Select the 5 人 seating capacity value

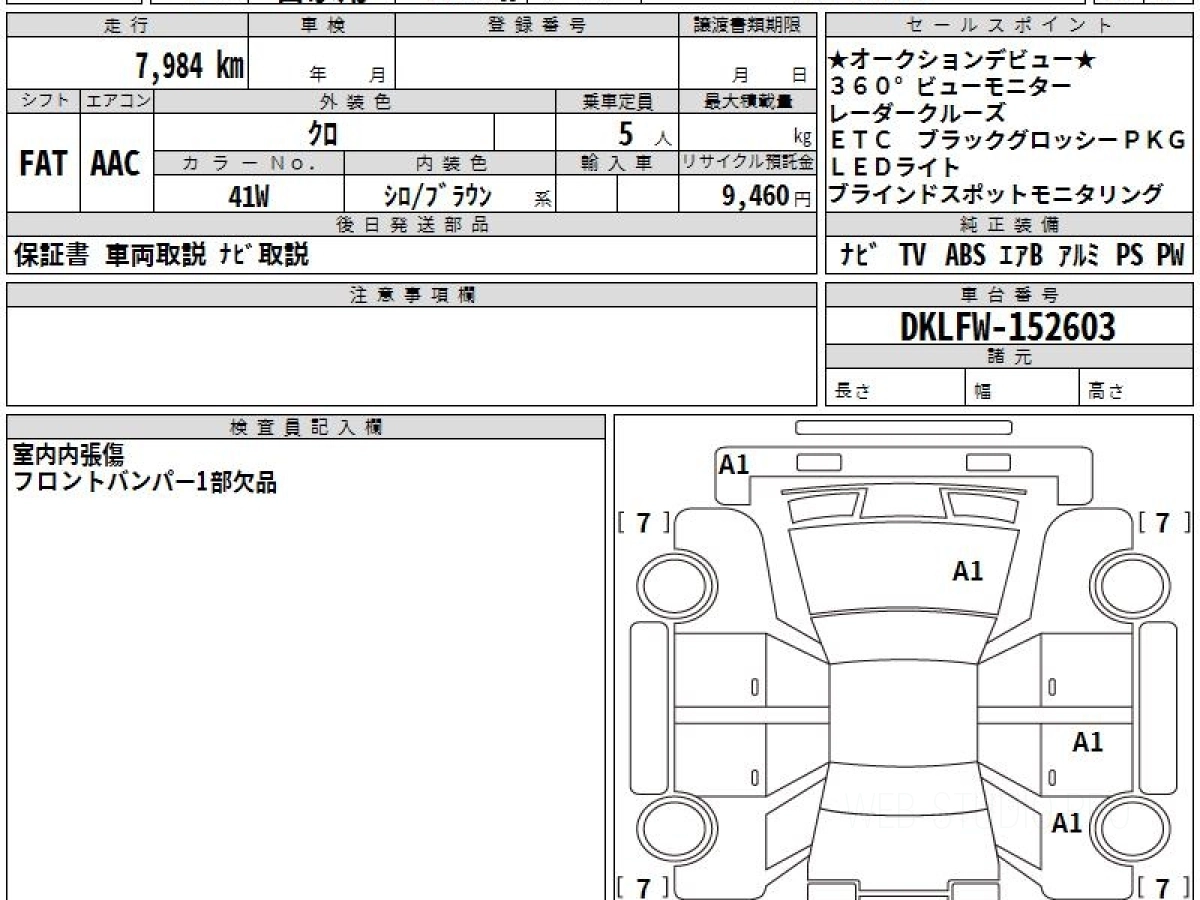645,133
